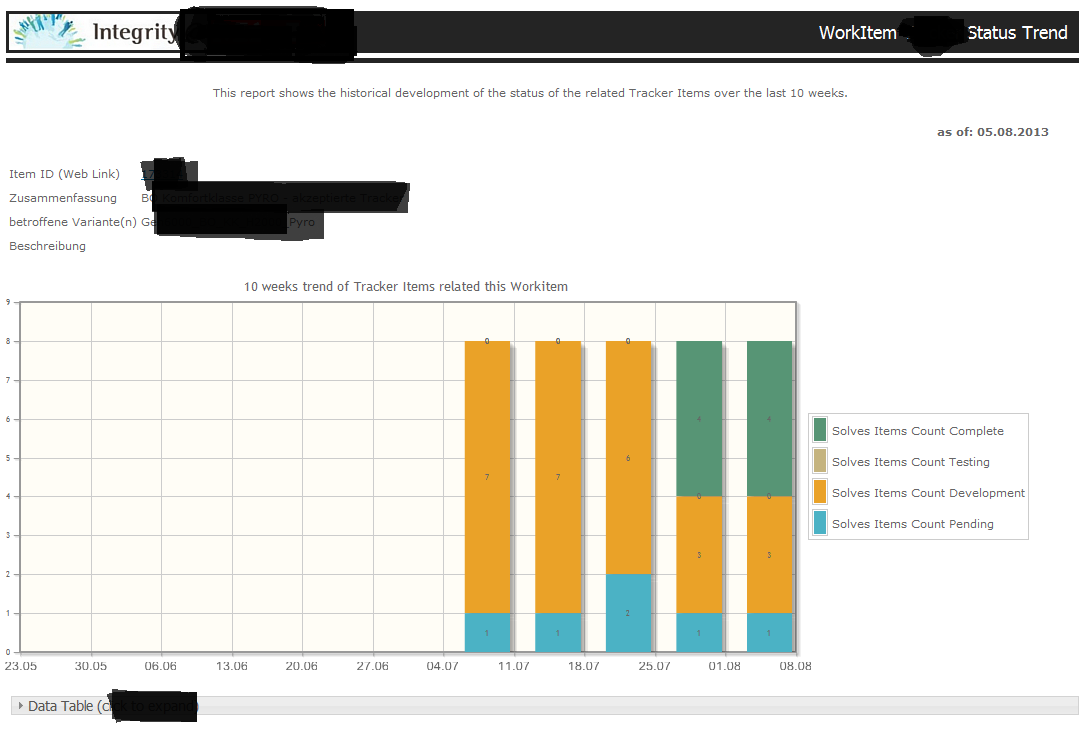Image resolution: width=1084 pixels, height=746 pixels.
Task: Click the x-axis label 30.05
Action: coord(91,666)
